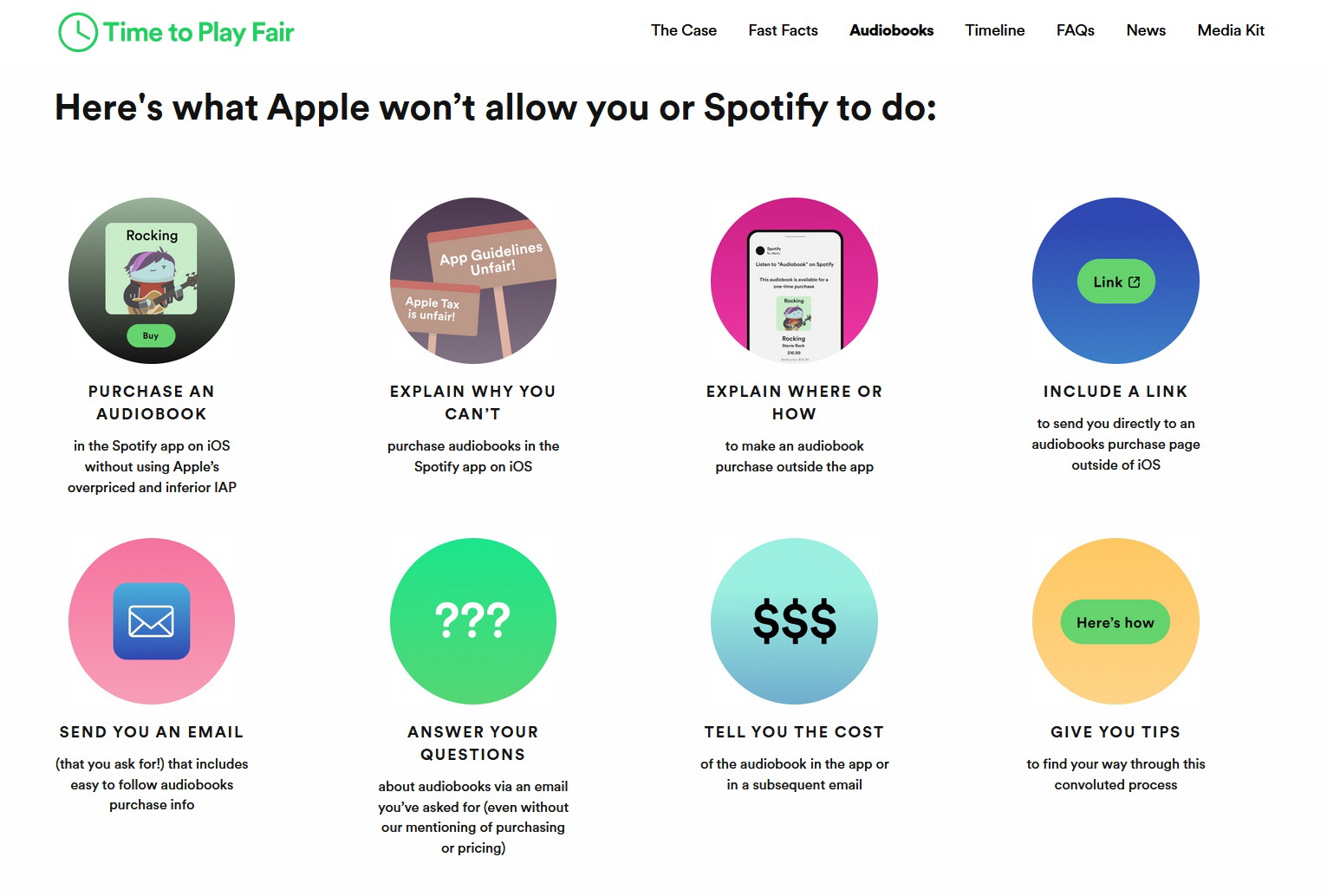Click the Here's how pill in the yellow circle
This screenshot has width=1327, height=896.
point(1116,622)
